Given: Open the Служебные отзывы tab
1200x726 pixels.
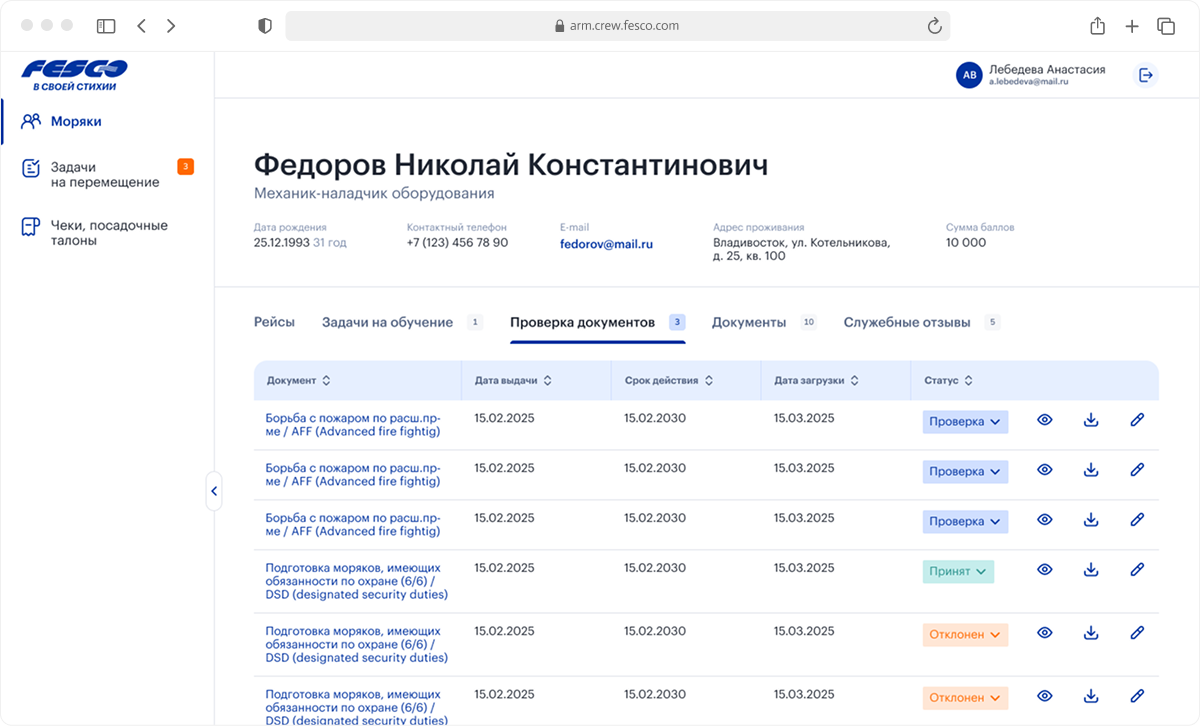Looking at the screenshot, I should 906,323.
